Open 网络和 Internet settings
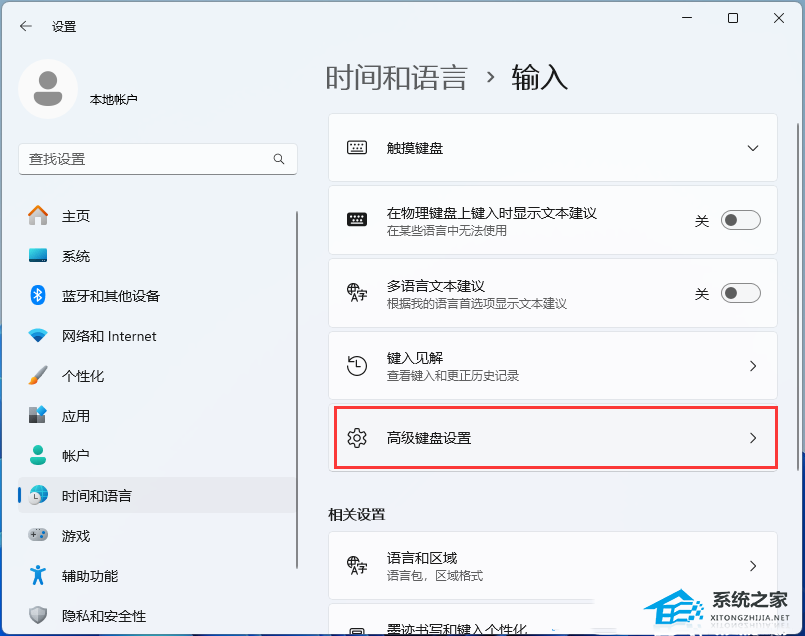805x636 pixels. pyautogui.click(x=157, y=336)
